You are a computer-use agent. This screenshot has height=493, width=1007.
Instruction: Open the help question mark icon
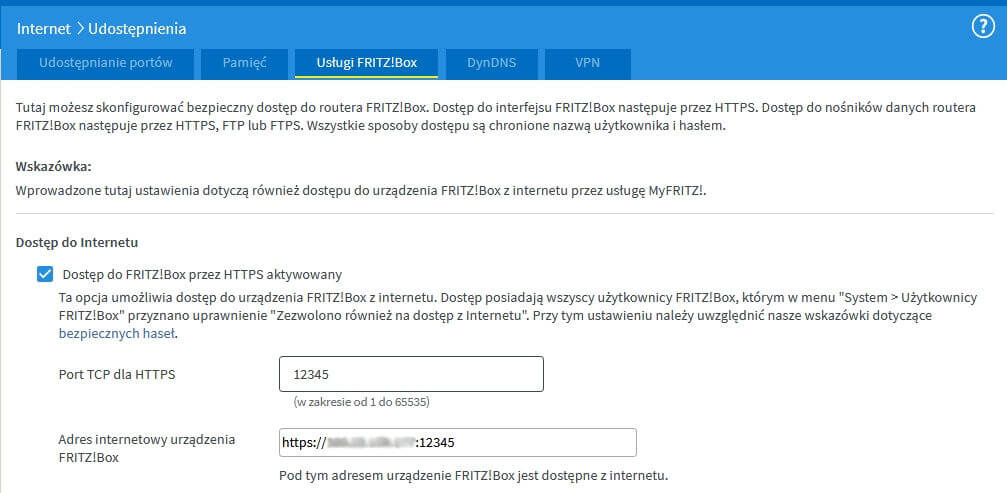pos(983,28)
